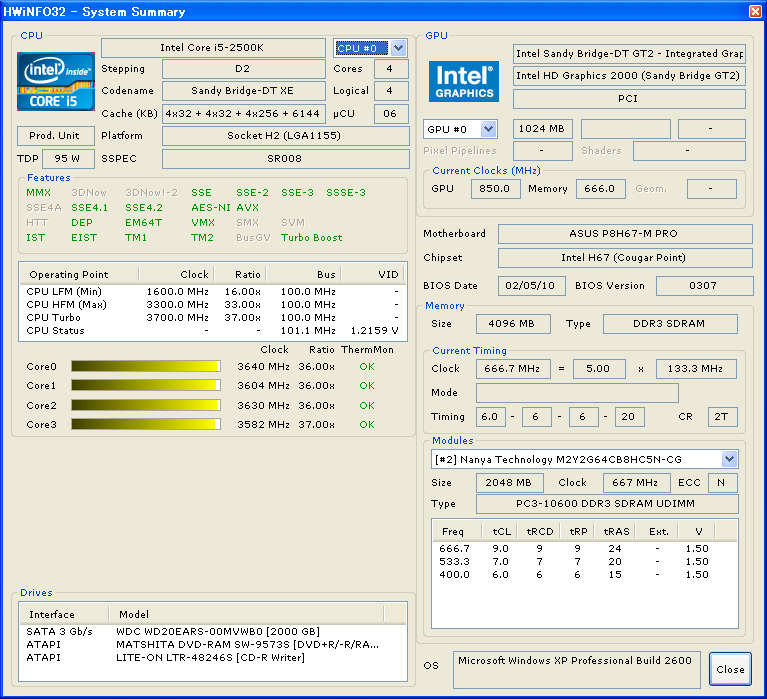The height and width of the screenshot is (699, 767).
Task: Click the Core2 usage bar
Action: 146,405
